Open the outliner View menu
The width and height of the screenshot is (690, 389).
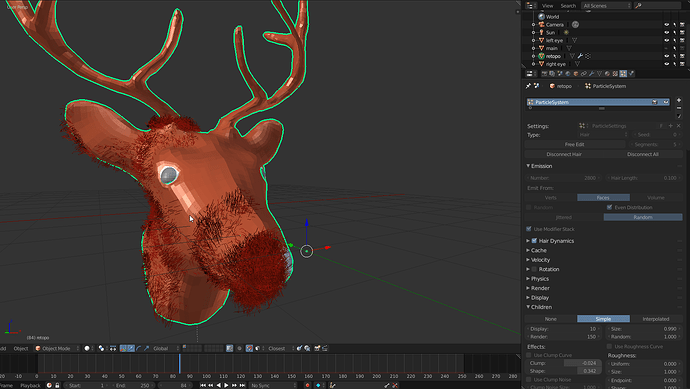[x=547, y=6]
